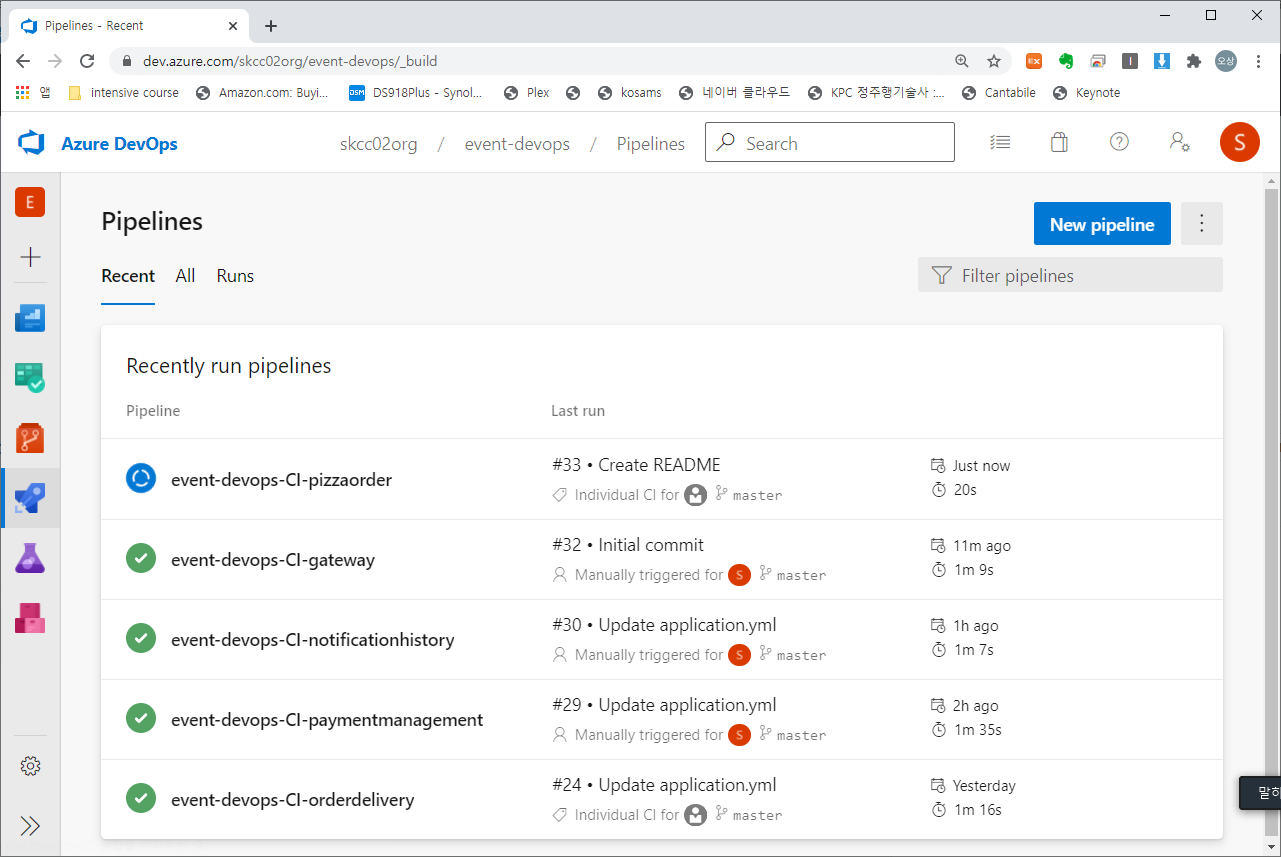
Task: Select the Recent tab
Action: pos(128,276)
